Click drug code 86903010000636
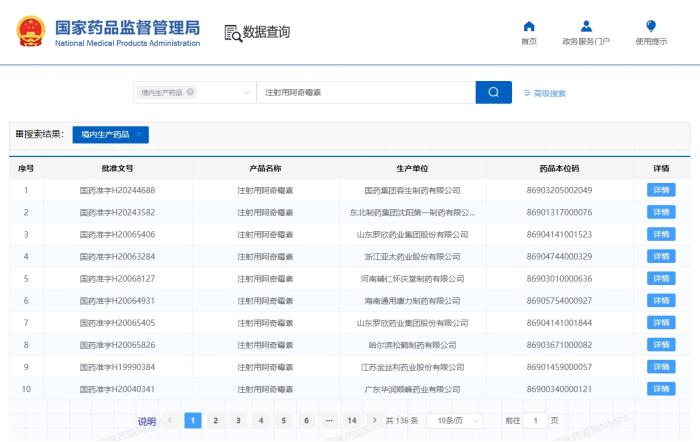 click(559, 279)
